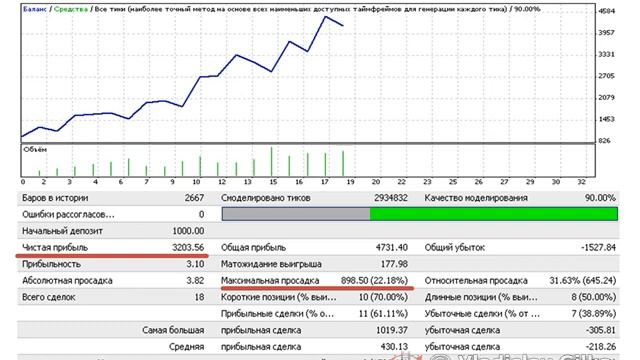Click 'Общий убыток' label
Viewport: 640px width, 360px height.
(454, 248)
